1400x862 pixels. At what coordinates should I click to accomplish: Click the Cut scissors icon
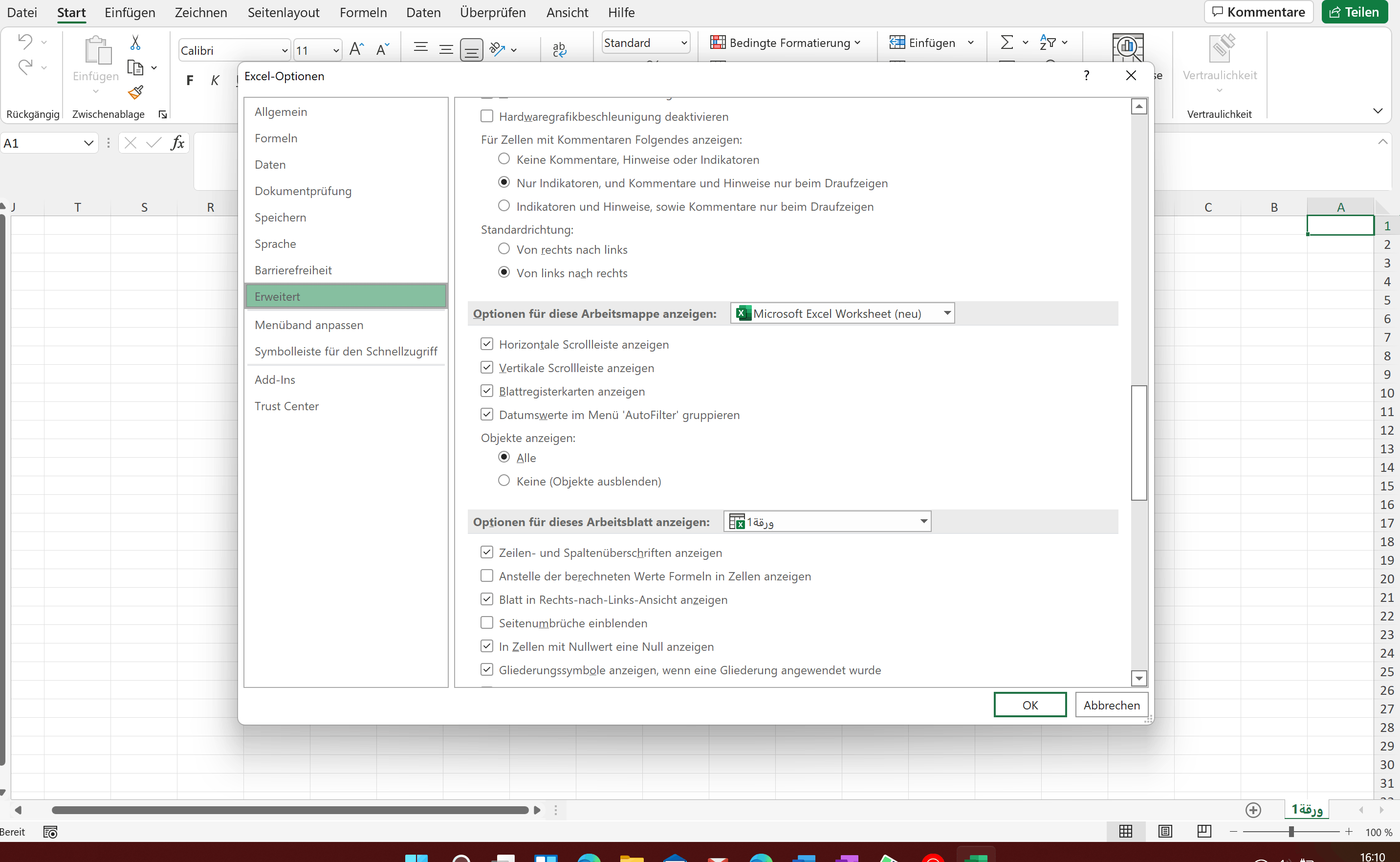pyautogui.click(x=135, y=42)
